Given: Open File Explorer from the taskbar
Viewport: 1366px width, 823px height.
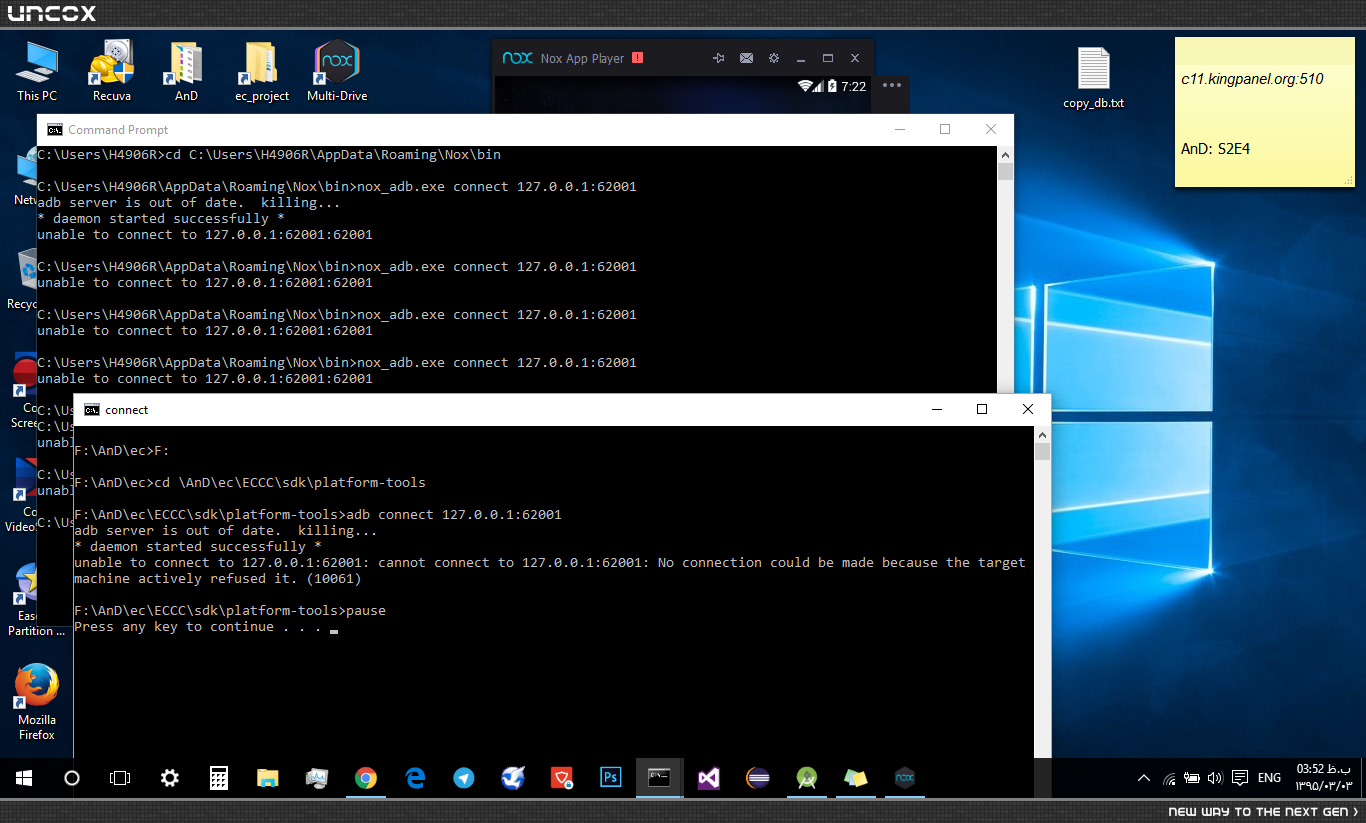Looking at the screenshot, I should tap(267, 778).
